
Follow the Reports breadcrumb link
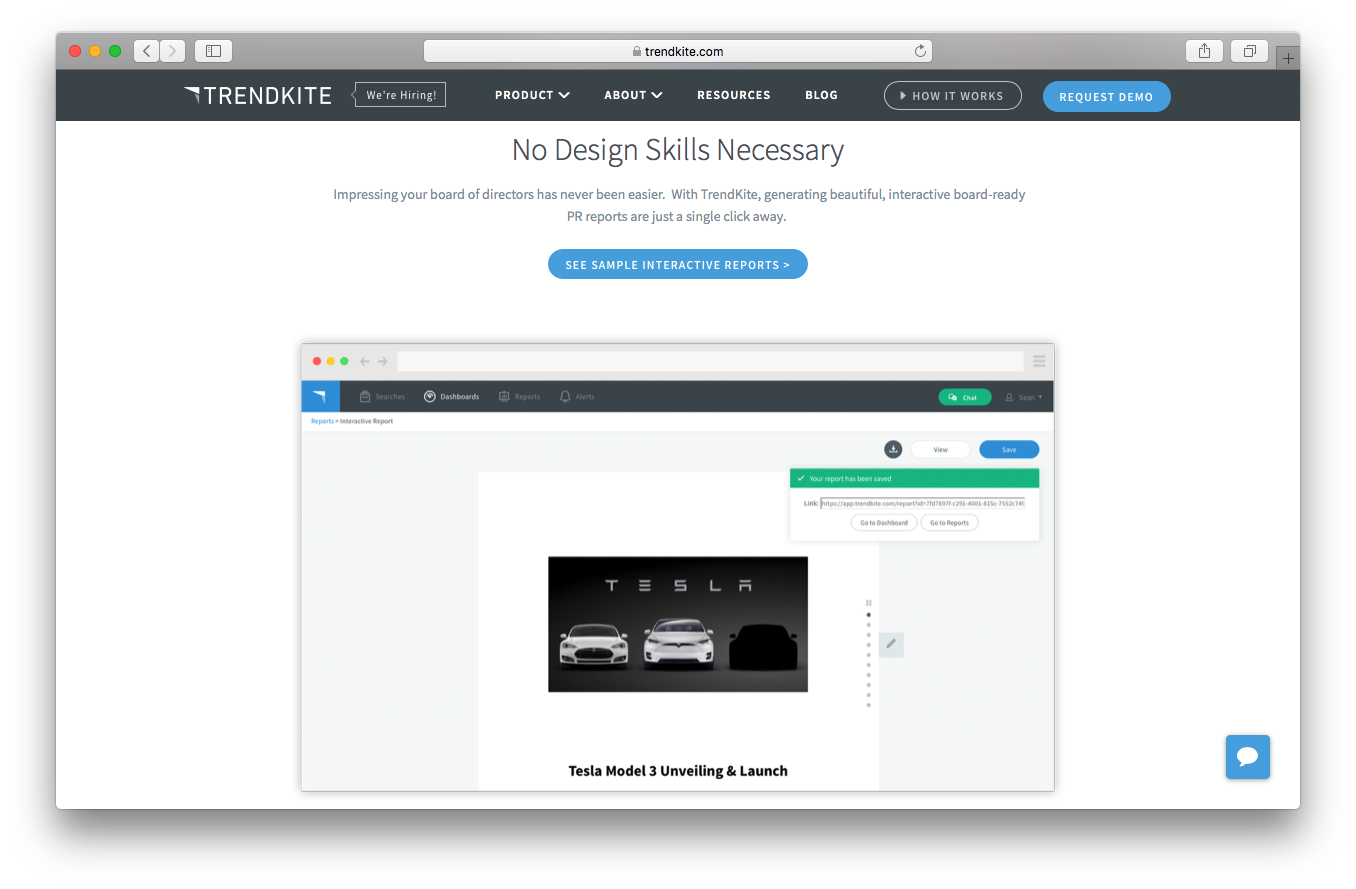[x=322, y=421]
